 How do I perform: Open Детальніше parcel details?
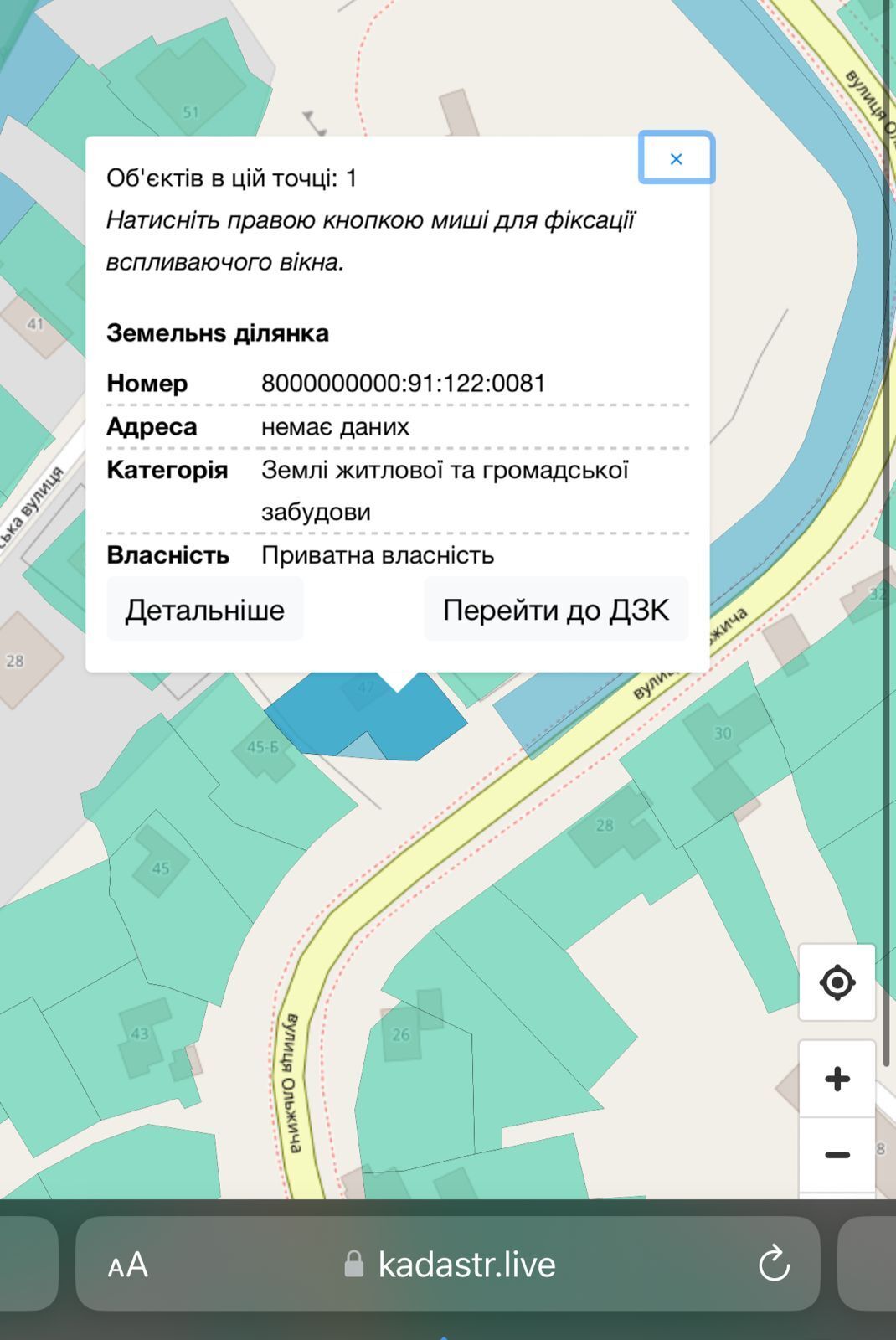pyautogui.click(x=205, y=610)
